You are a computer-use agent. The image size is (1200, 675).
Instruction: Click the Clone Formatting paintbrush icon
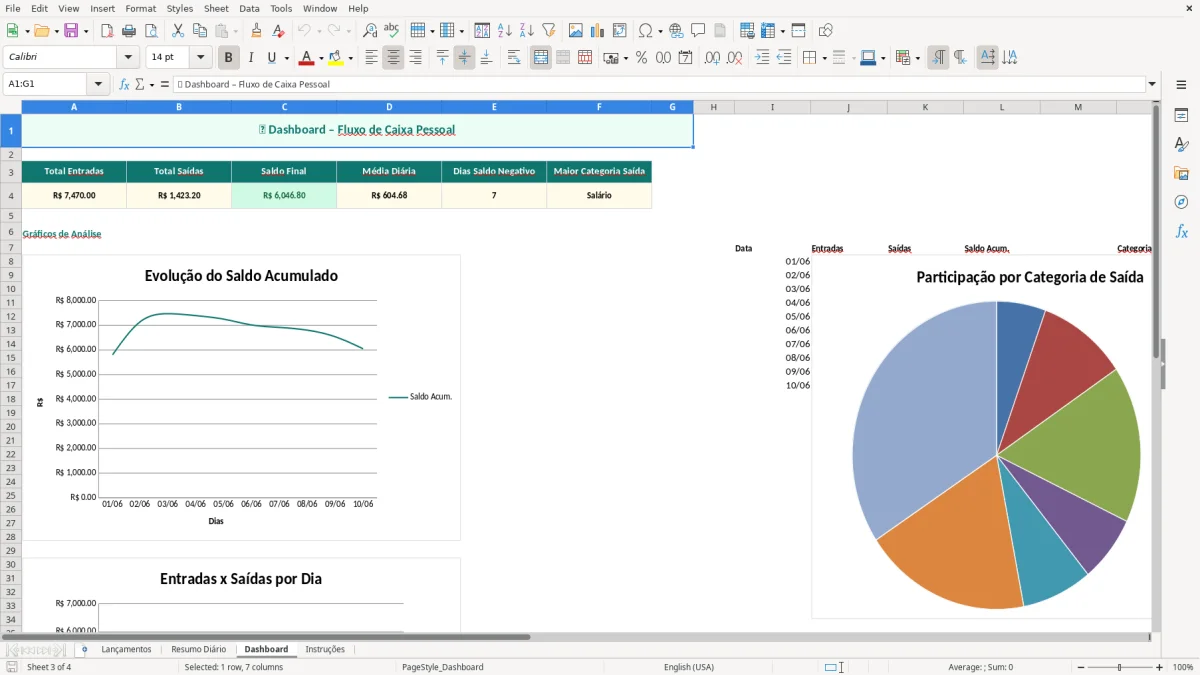pyautogui.click(x=257, y=31)
